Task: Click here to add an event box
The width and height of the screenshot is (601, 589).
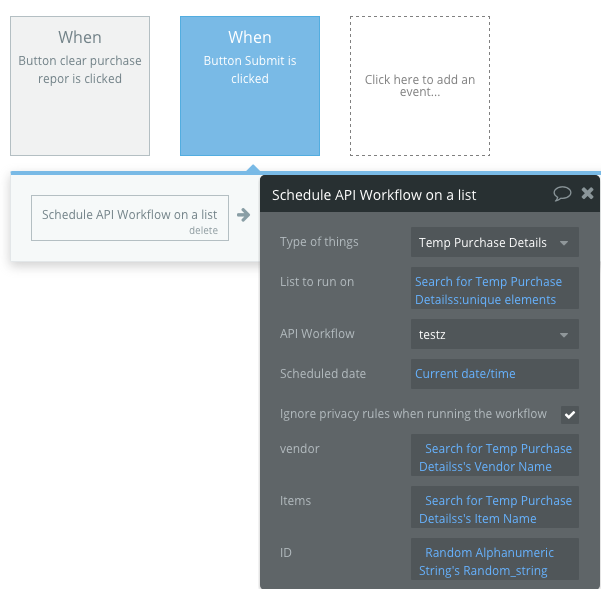Action: 420,86
